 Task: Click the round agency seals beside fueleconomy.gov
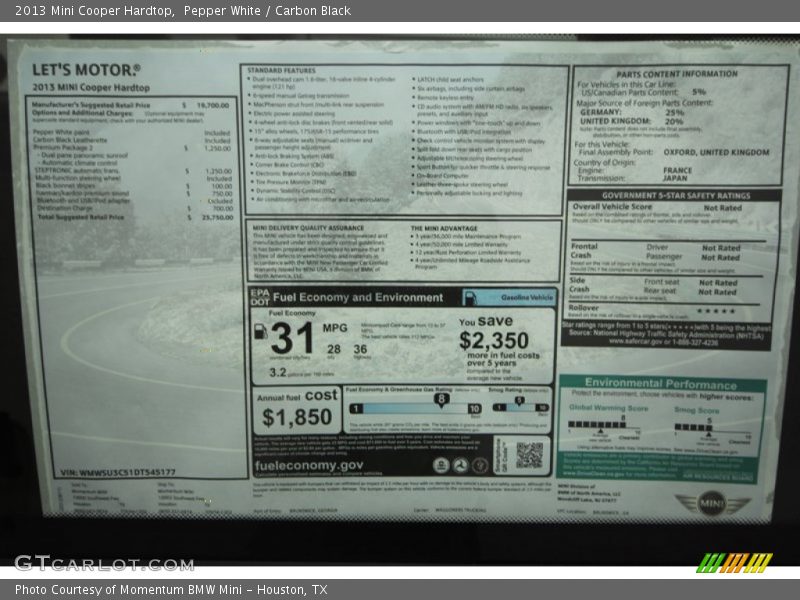(x=459, y=465)
